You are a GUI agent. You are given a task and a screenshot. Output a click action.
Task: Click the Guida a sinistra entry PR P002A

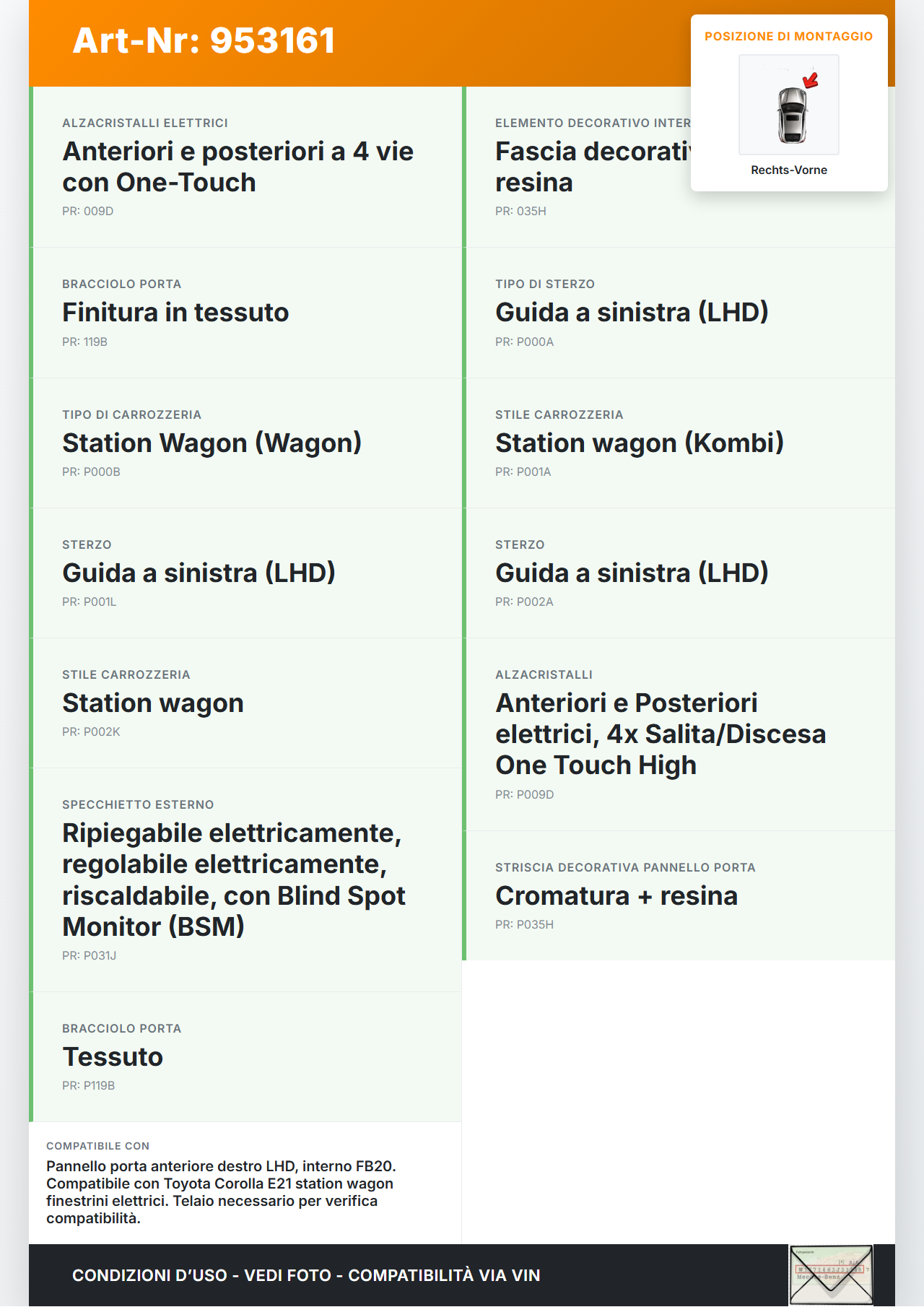(632, 573)
